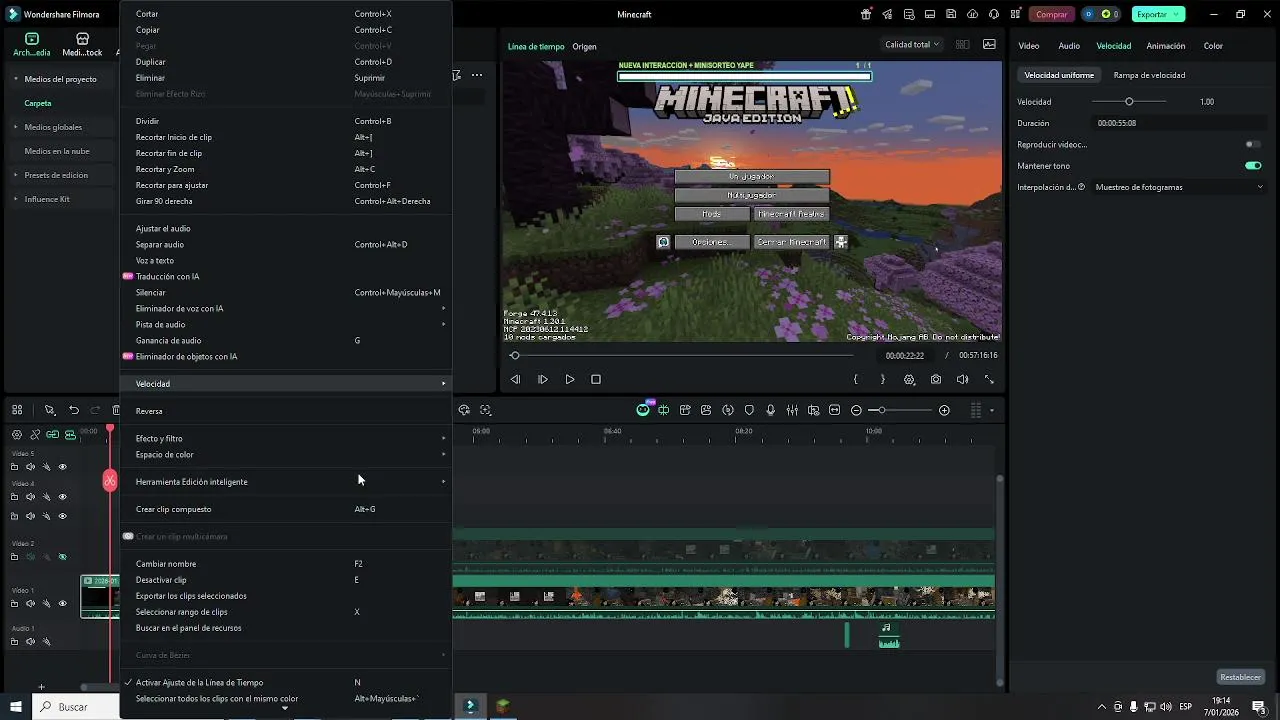The image size is (1280, 720).
Task: Click the timeline zoom slider handle
Action: (881, 410)
